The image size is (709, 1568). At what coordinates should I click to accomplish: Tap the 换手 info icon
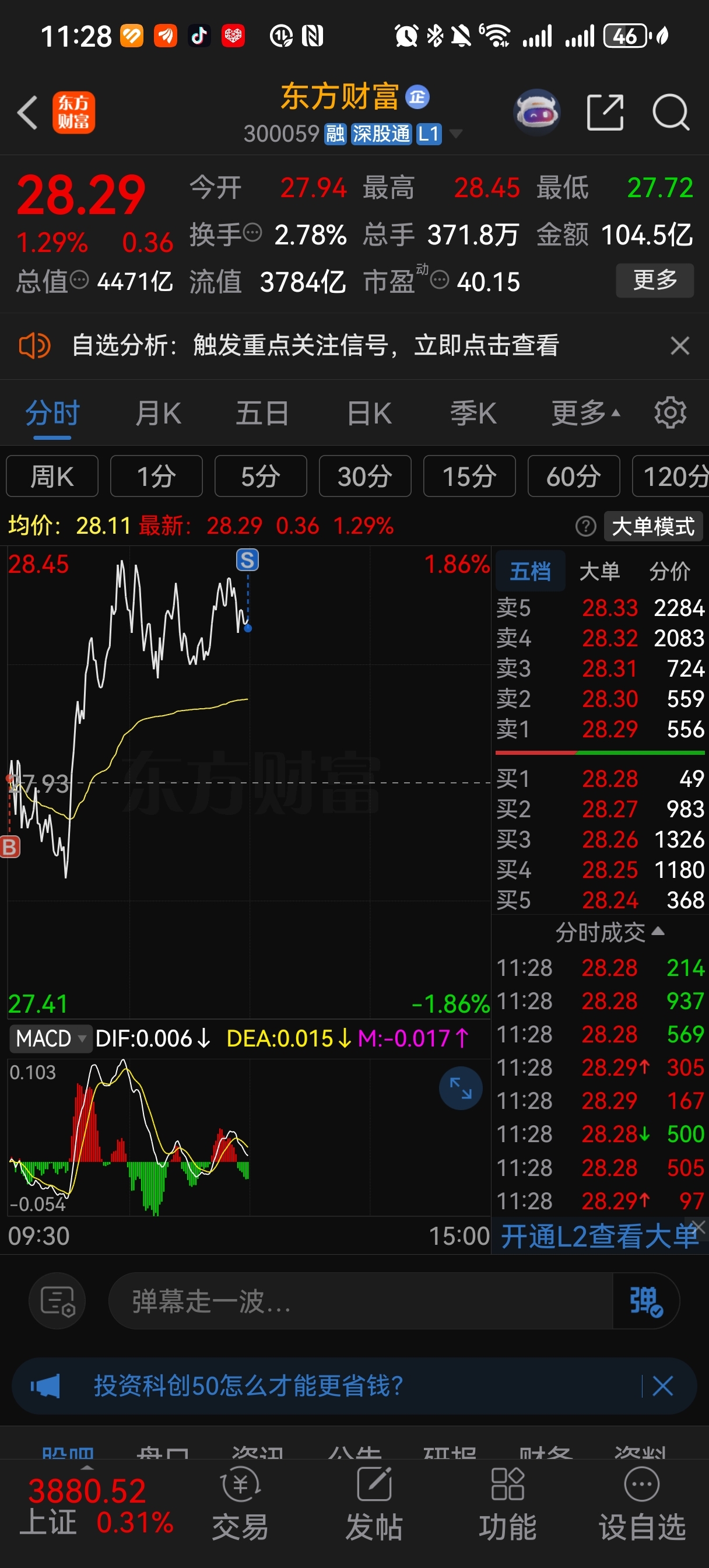coord(252,232)
